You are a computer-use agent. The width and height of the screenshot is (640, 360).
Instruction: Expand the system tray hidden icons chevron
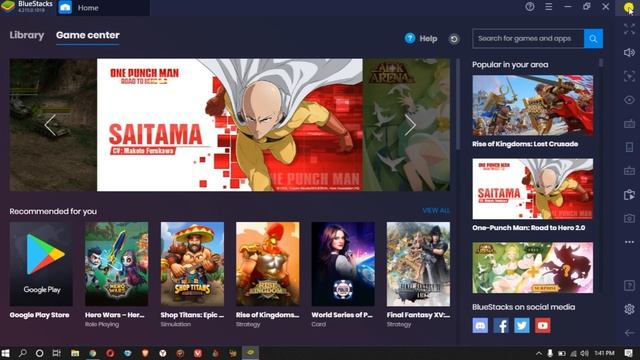(539, 353)
